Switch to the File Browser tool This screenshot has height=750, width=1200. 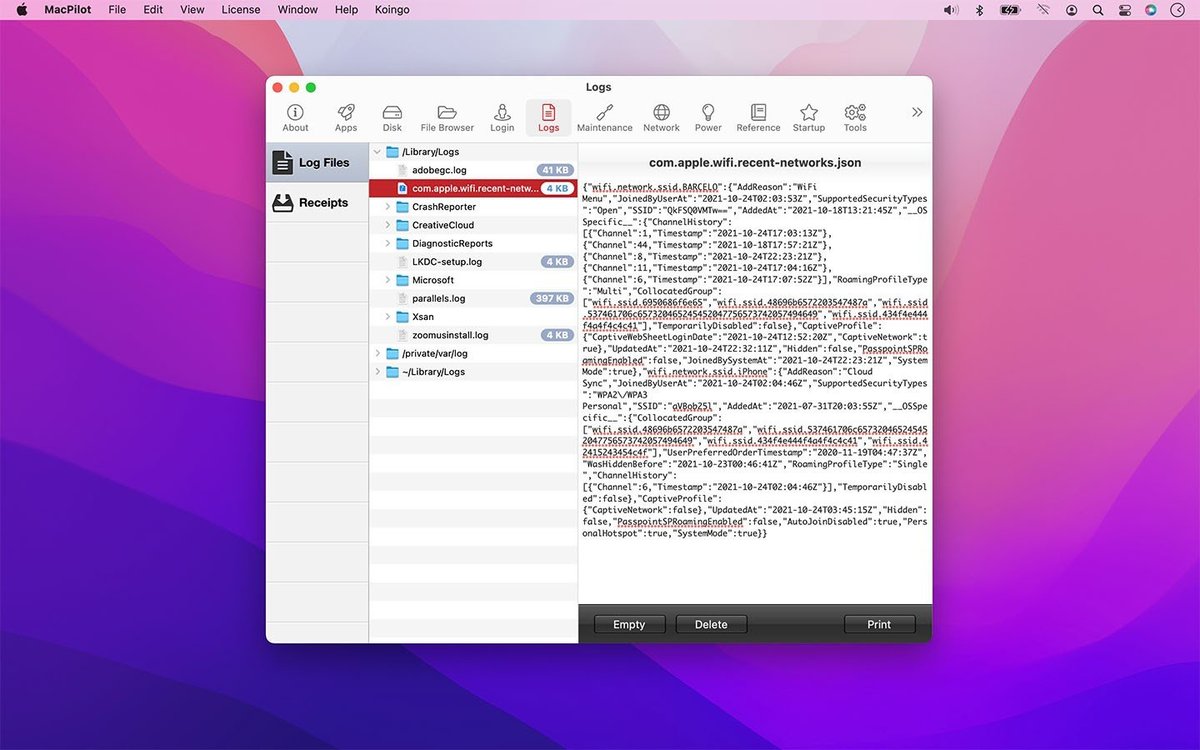(x=446, y=116)
